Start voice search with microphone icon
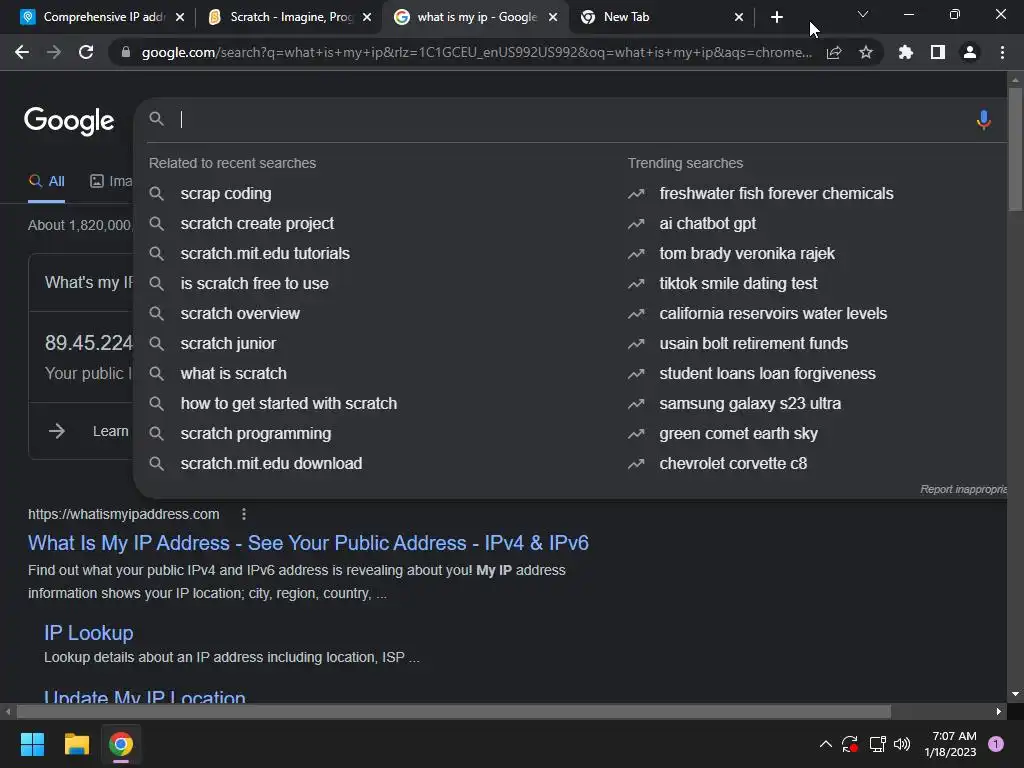 tap(984, 120)
